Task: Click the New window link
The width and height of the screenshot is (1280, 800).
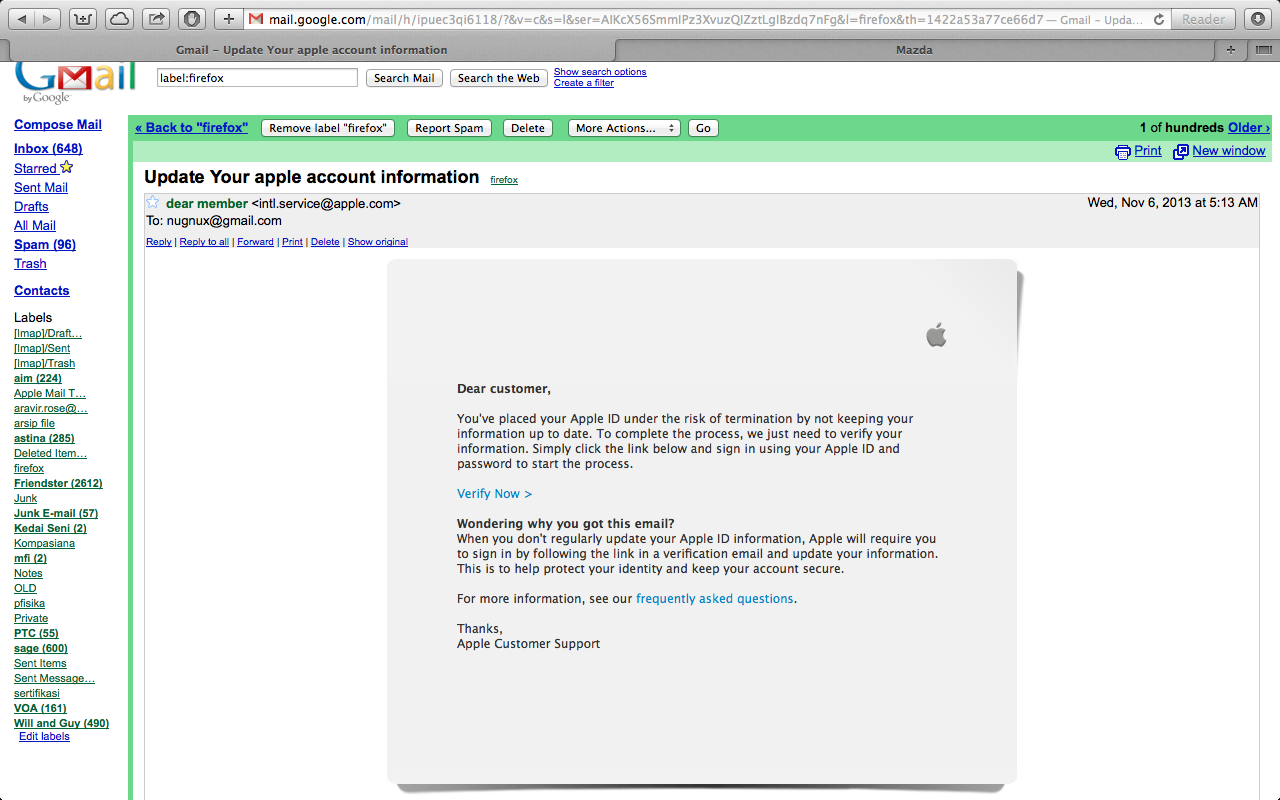Action: [x=1229, y=151]
